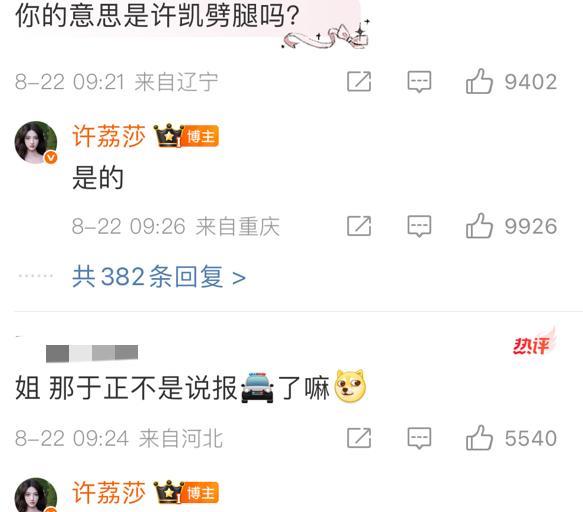Tap the comment text "你的意思是许凯劈腿吗?"
Image resolution: width=583 pixels, height=512 pixels.
coord(157,16)
